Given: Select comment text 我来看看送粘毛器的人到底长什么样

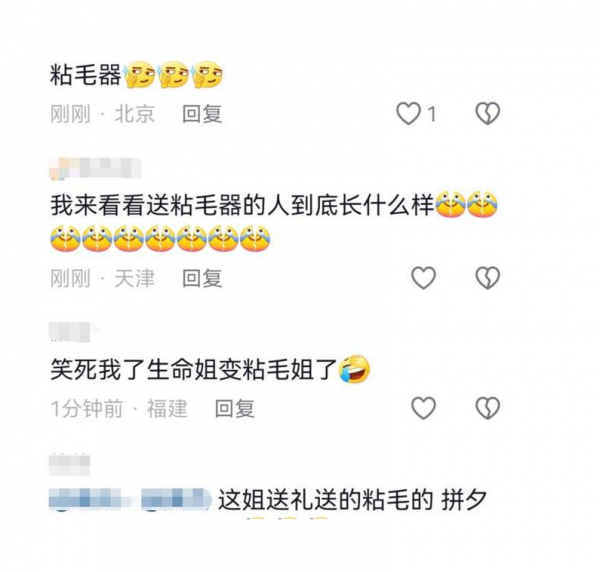Looking at the screenshot, I should tap(242, 206).
